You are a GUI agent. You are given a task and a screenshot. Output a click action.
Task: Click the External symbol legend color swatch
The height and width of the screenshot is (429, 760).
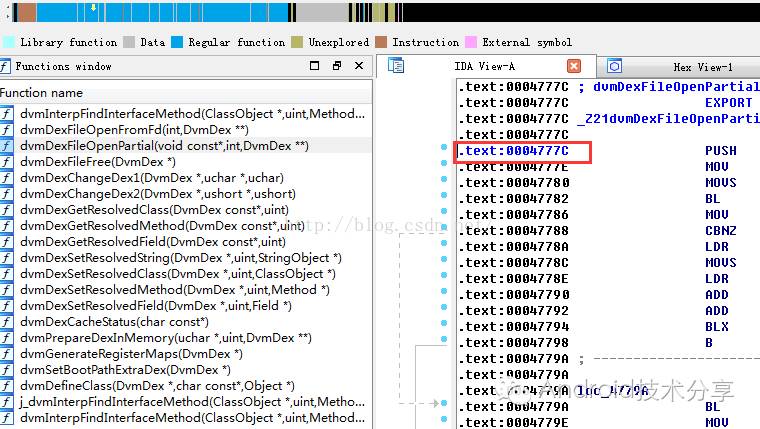(471, 42)
